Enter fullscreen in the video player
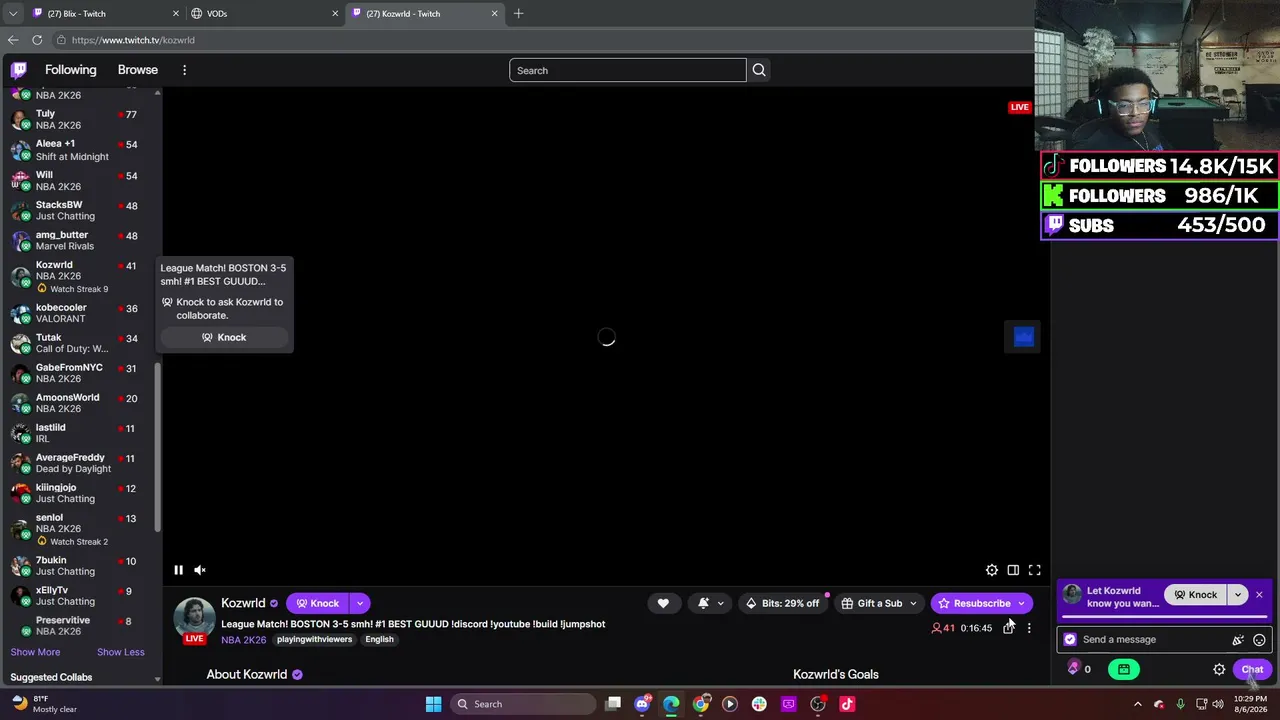 pyautogui.click(x=1035, y=570)
